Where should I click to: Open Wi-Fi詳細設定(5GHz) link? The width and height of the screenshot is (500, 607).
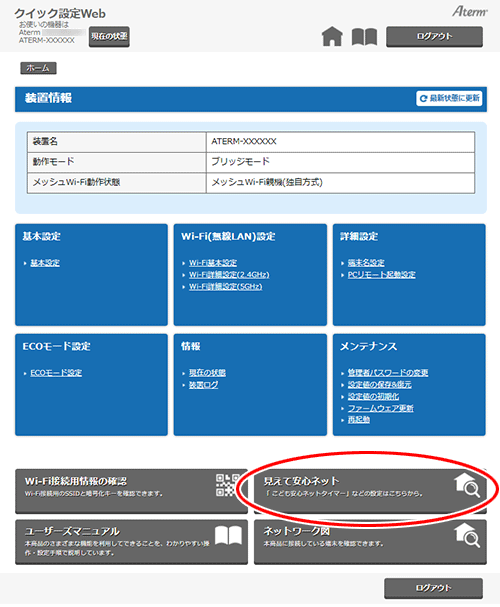(226, 286)
